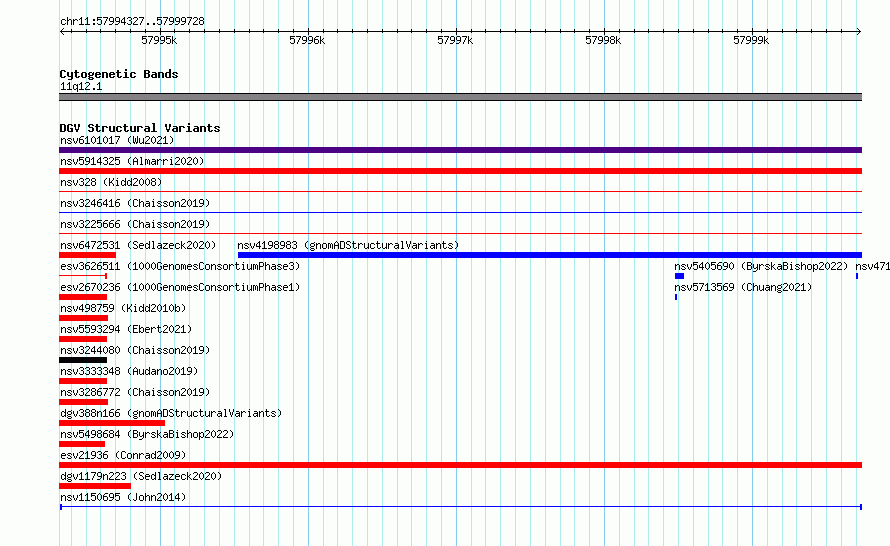Select nsv3225666 (Chaisson2019) label
The height and width of the screenshot is (546, 890).
point(135,224)
